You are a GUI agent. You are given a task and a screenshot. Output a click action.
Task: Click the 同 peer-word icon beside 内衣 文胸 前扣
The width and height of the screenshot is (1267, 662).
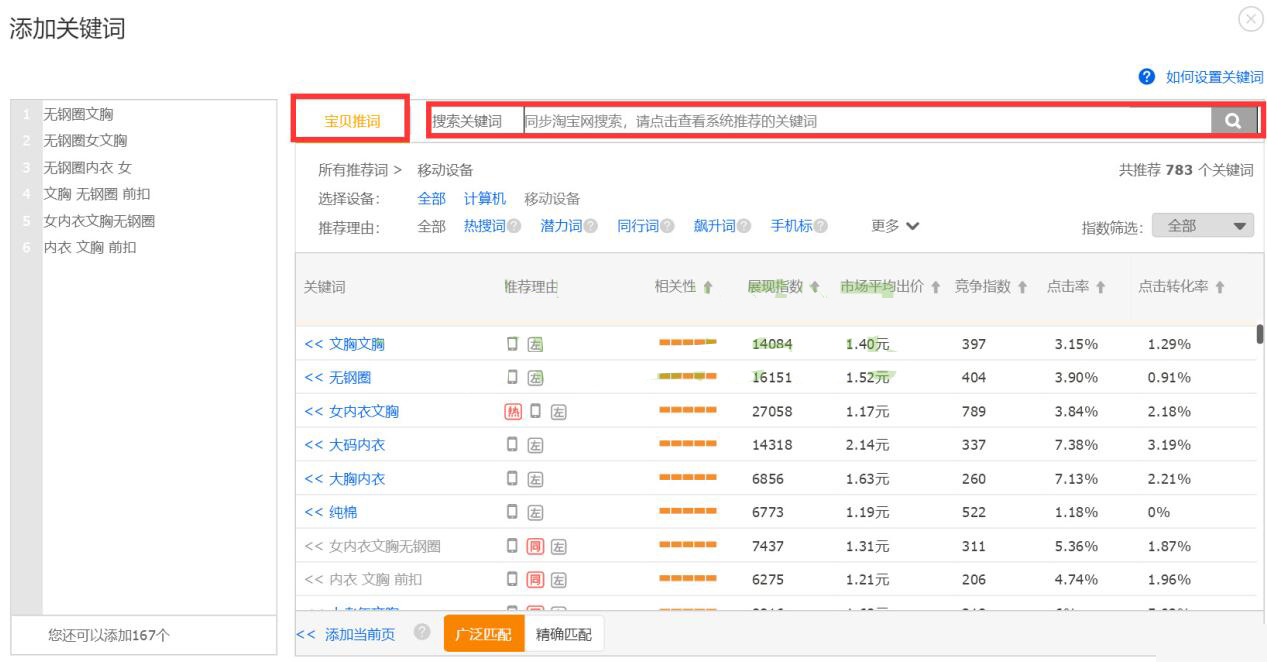pyautogui.click(x=537, y=578)
